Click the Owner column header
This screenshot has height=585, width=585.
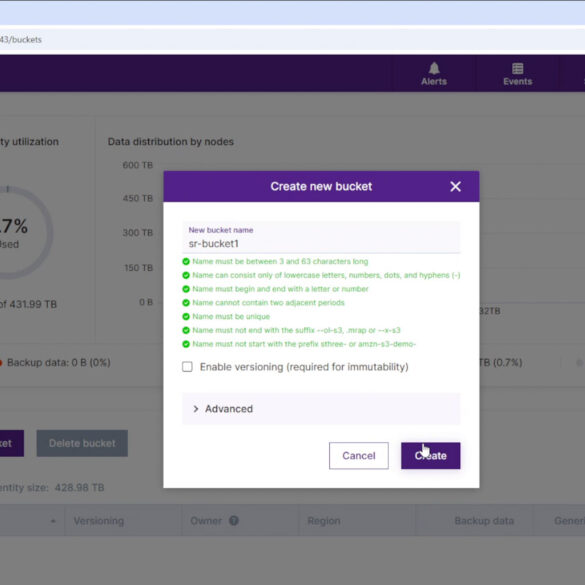(x=206, y=521)
